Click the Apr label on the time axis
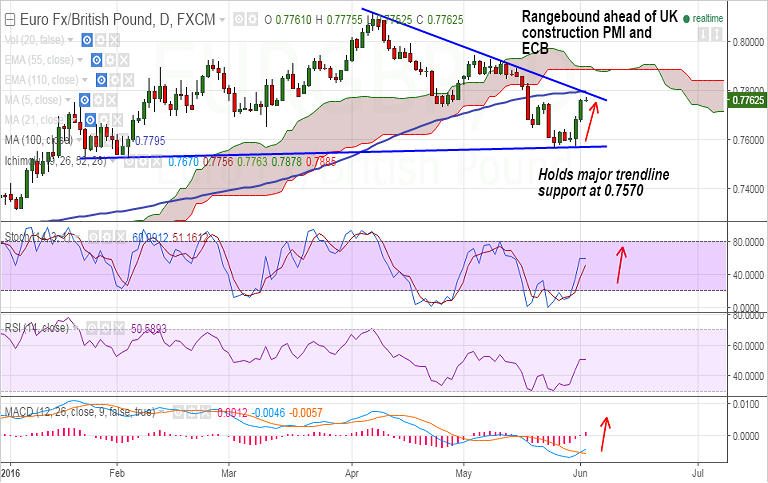The height and width of the screenshot is (483, 768). [x=352, y=474]
